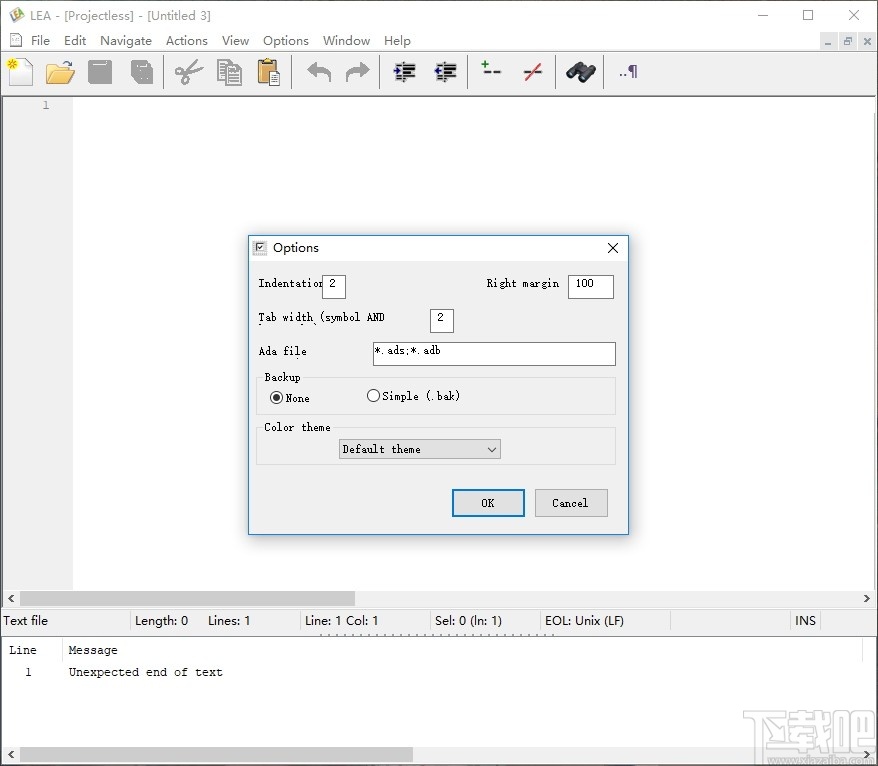Copy with the double-page toolbar icon

[x=229, y=72]
